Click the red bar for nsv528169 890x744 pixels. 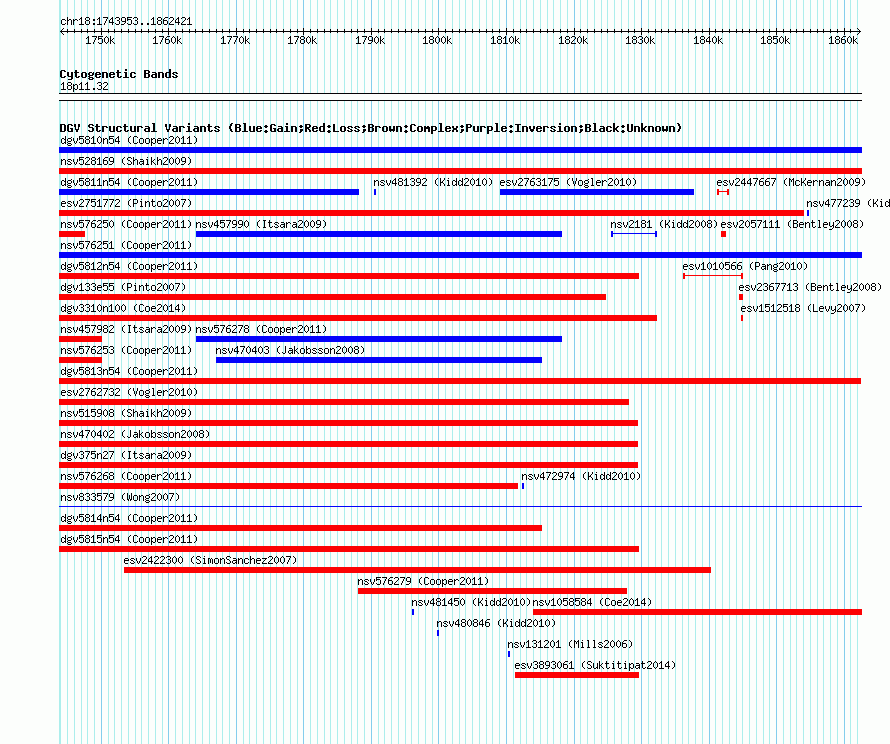(x=460, y=171)
